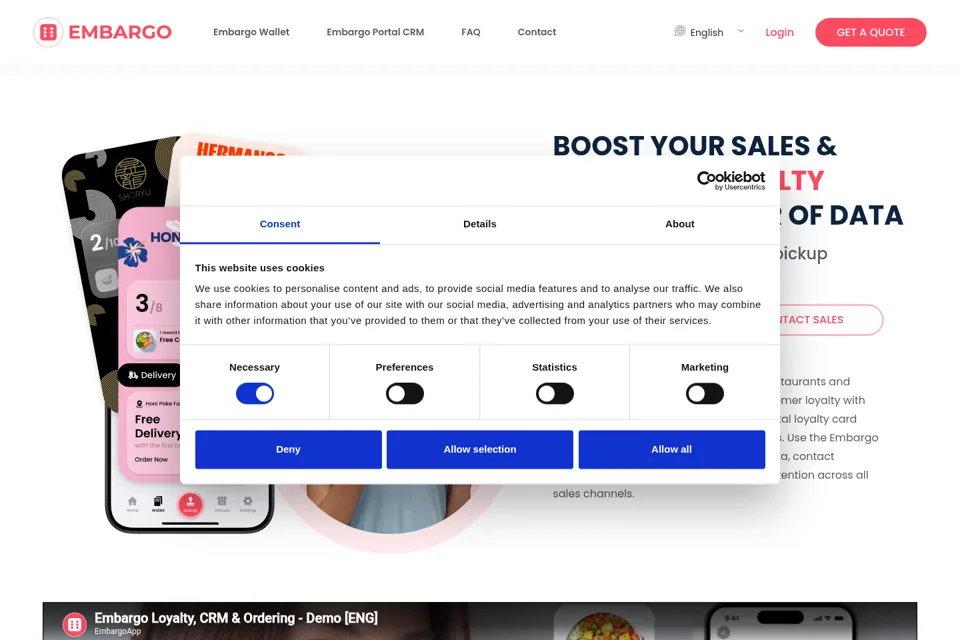Tap Order Now in phone mockup
The image size is (960, 640).
151,459
